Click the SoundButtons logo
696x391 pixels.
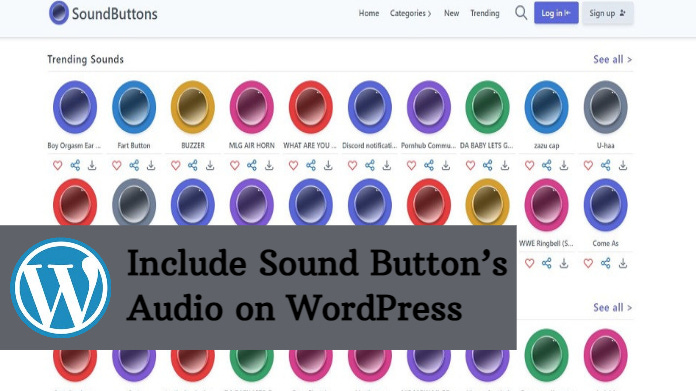coord(103,13)
